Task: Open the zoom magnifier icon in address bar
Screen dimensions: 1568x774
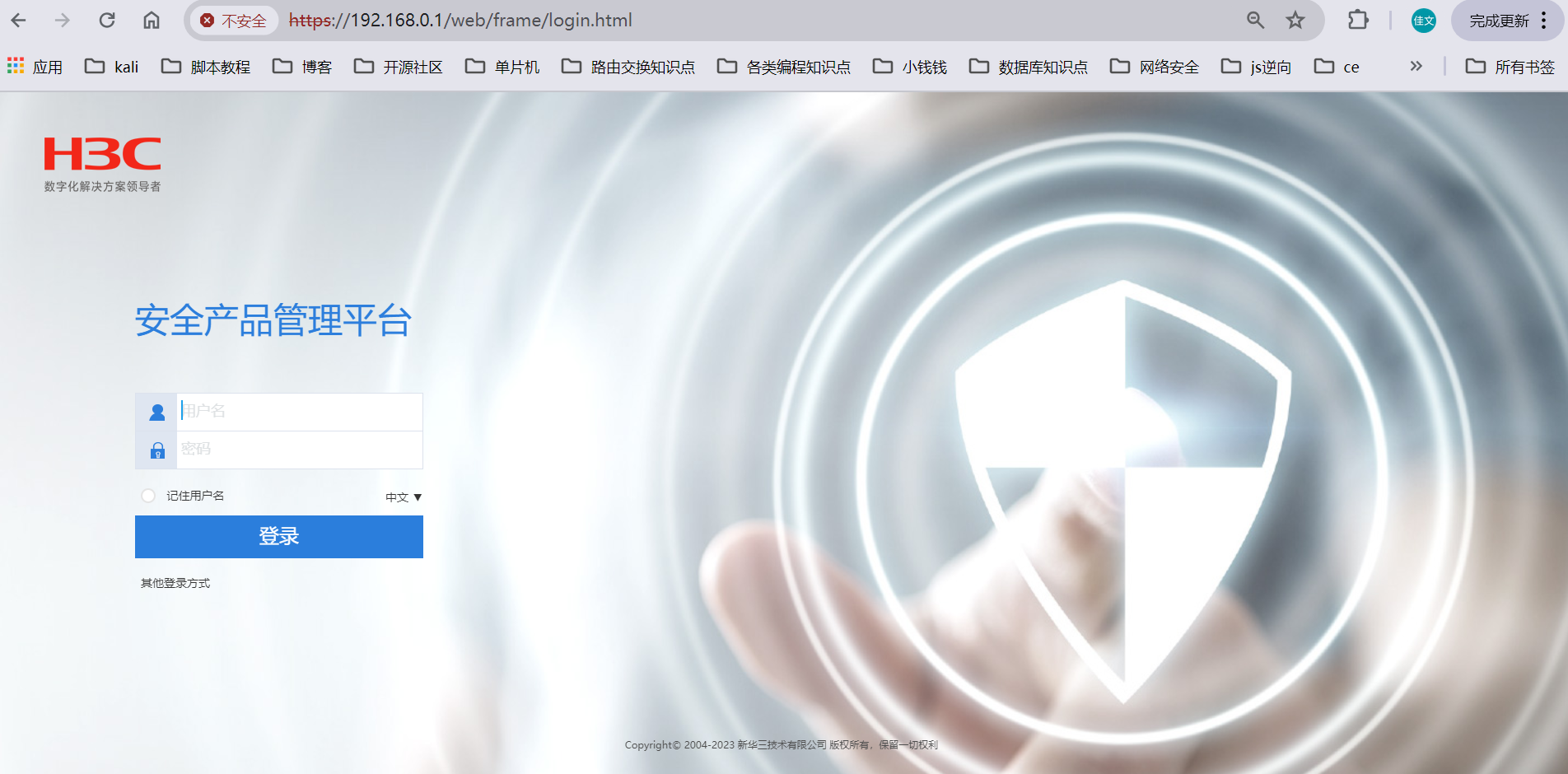Action: point(1255,21)
